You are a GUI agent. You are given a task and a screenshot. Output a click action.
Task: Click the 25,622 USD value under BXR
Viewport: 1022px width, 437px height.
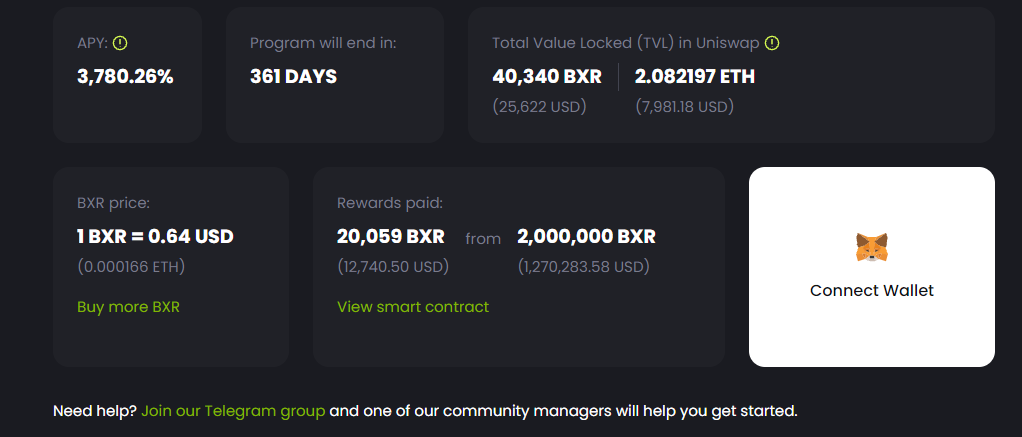click(539, 106)
